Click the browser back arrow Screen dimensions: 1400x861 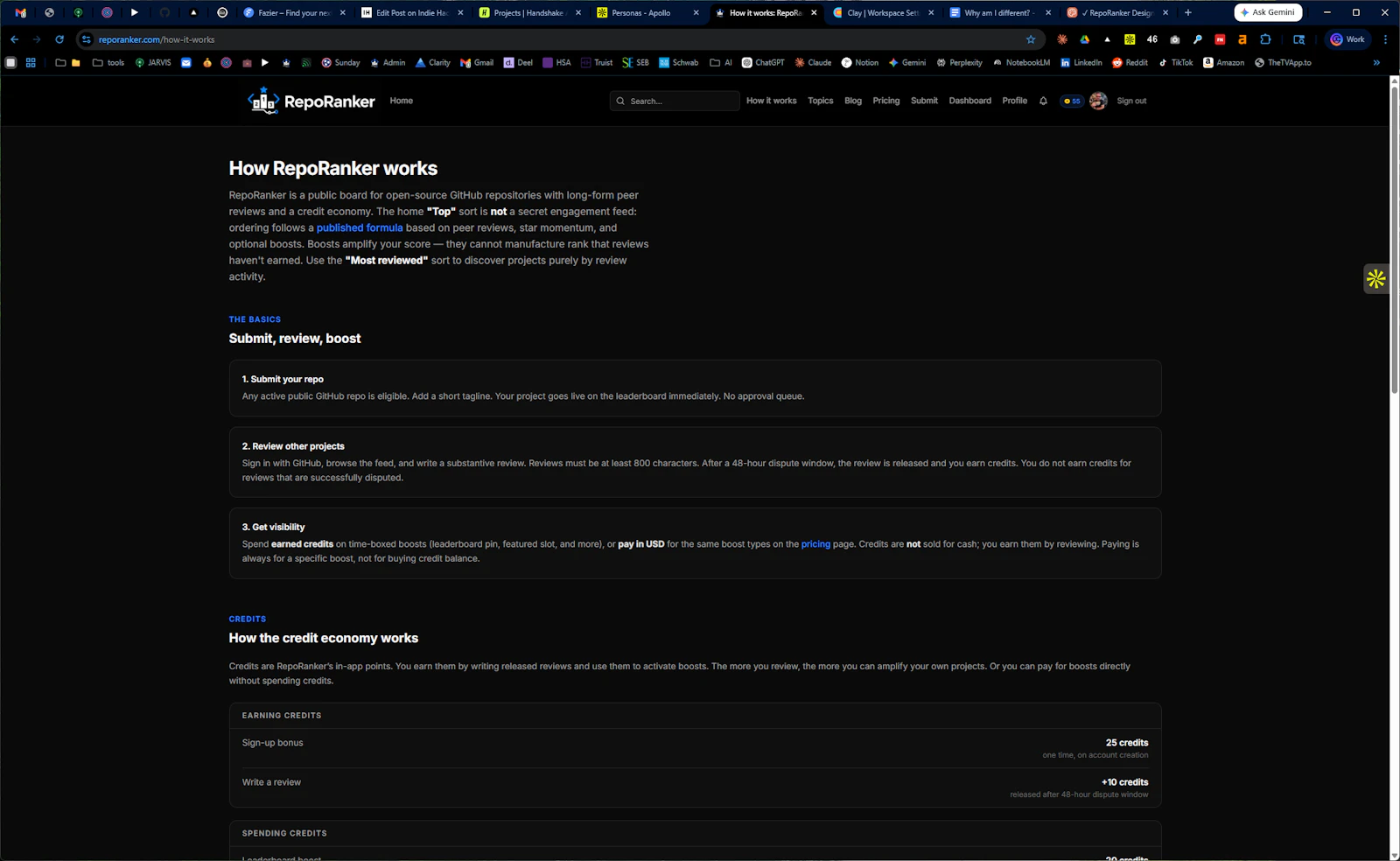(14, 39)
